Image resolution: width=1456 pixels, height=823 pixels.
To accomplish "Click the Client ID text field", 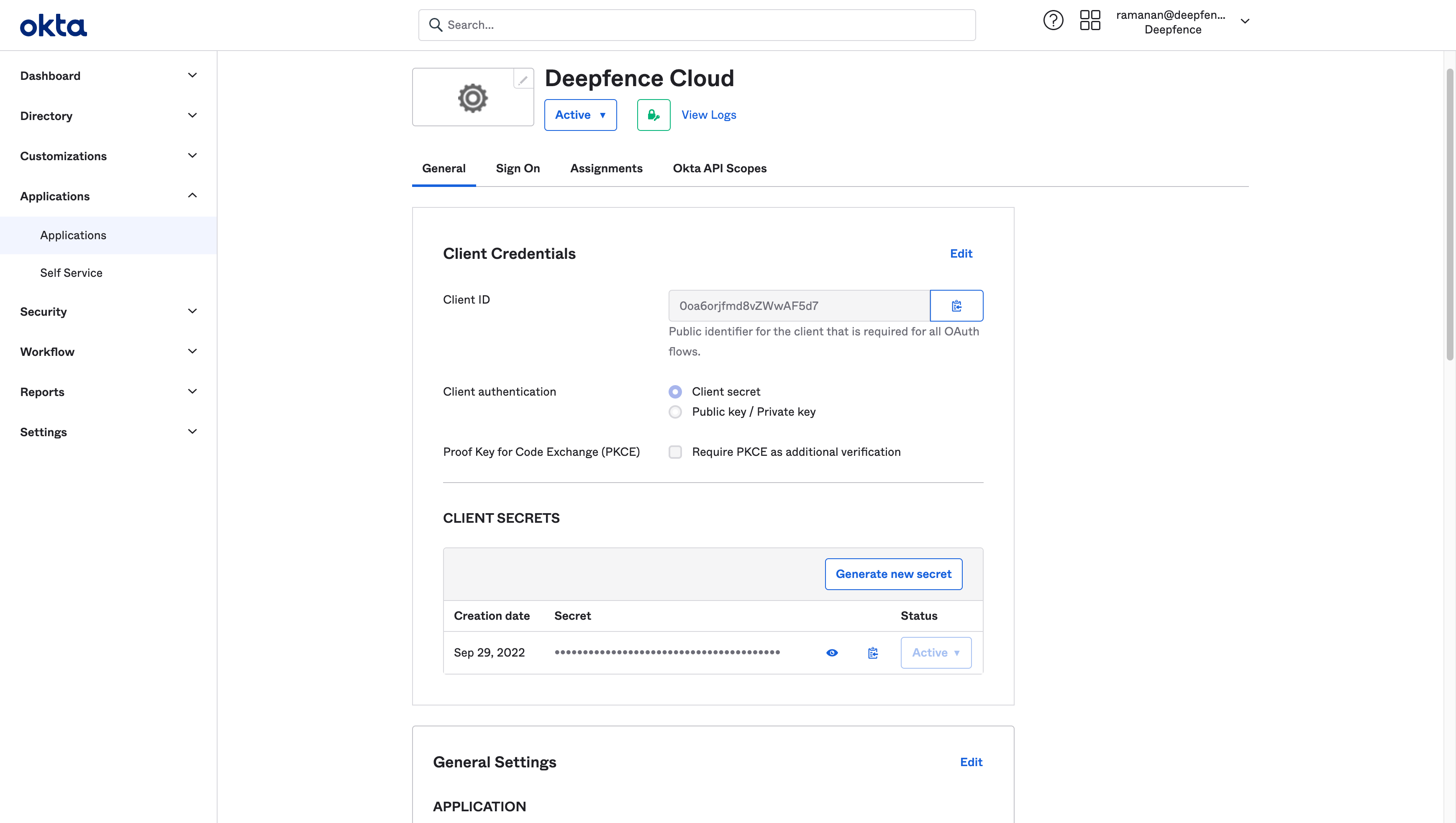I will coord(799,306).
